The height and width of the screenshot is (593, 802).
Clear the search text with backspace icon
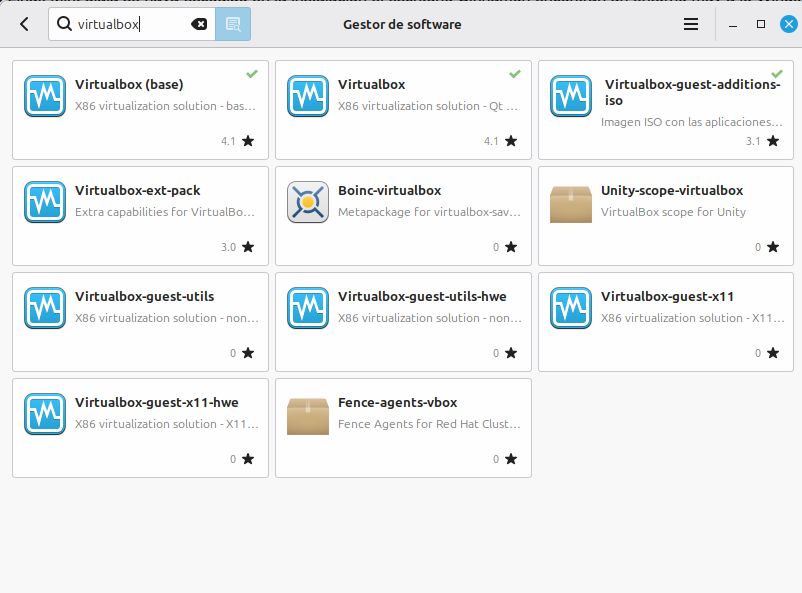(199, 24)
